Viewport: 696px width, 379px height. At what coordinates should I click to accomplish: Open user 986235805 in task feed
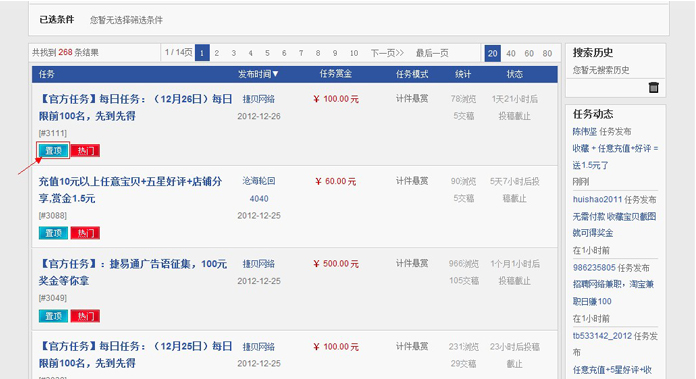click(594, 268)
